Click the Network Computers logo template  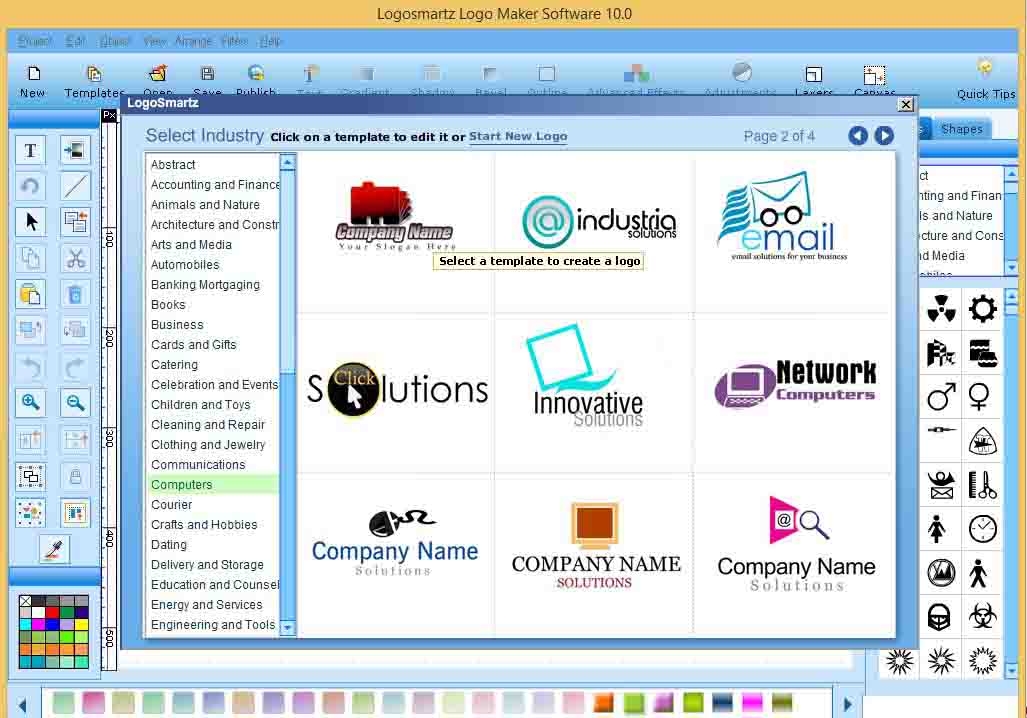tap(793, 383)
